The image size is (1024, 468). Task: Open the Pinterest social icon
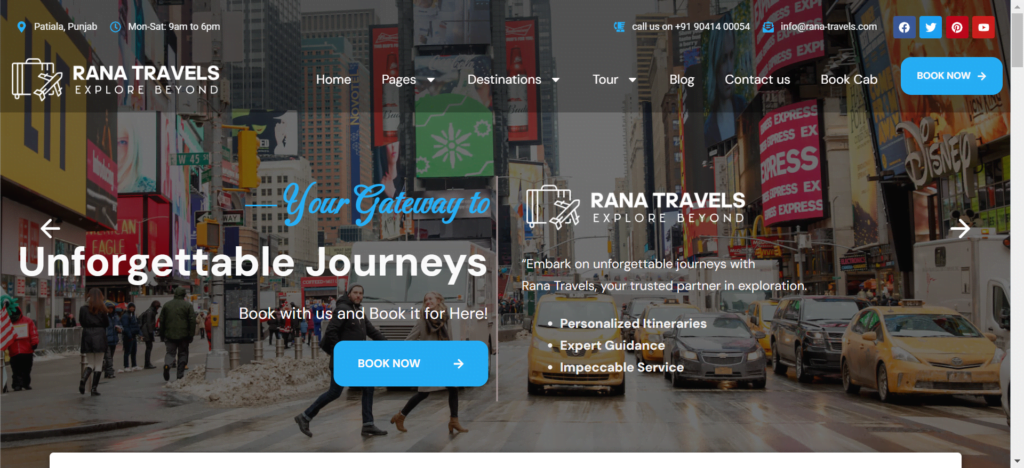point(957,27)
